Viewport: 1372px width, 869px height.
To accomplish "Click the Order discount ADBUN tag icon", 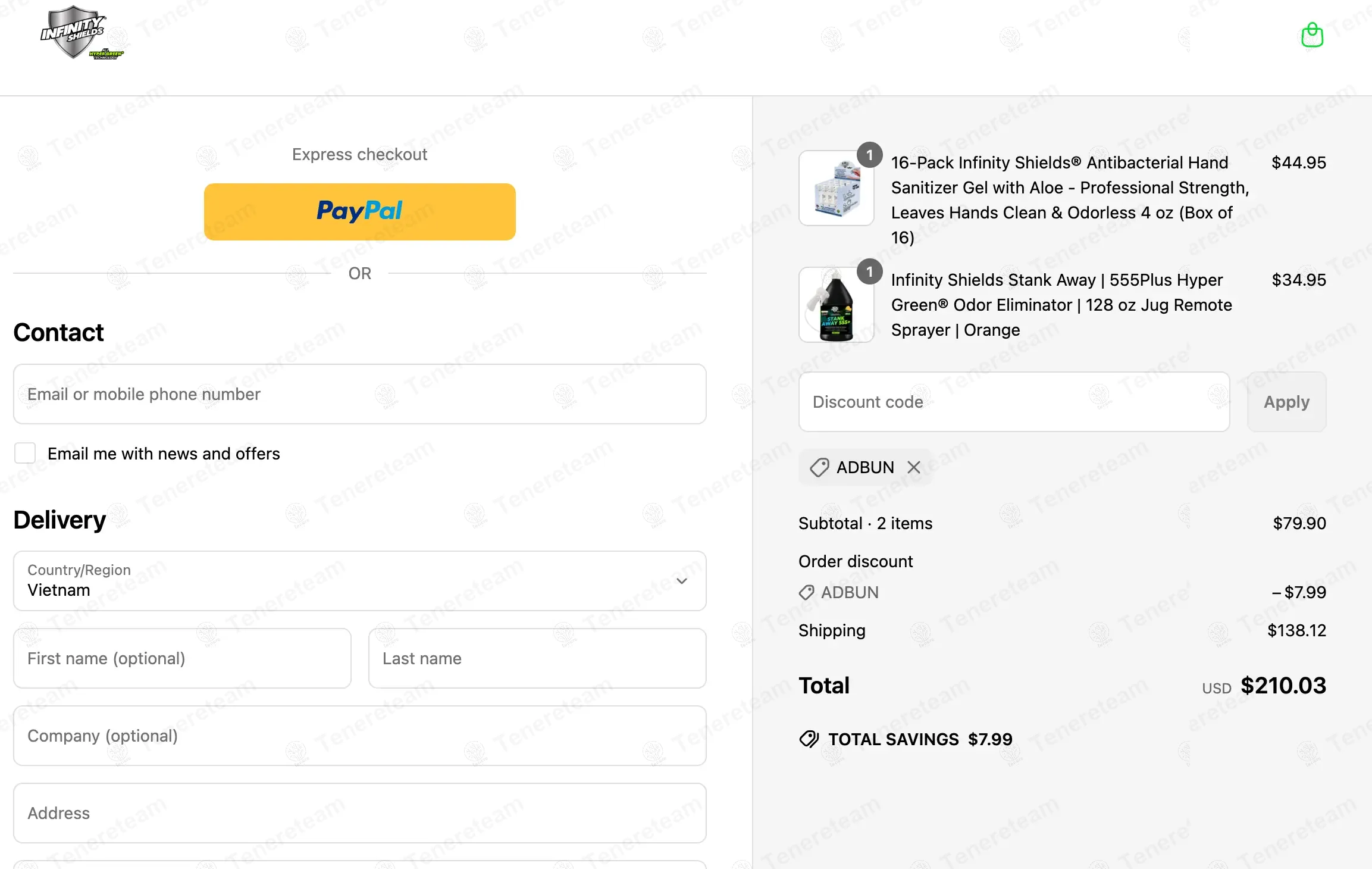I will pos(806,592).
